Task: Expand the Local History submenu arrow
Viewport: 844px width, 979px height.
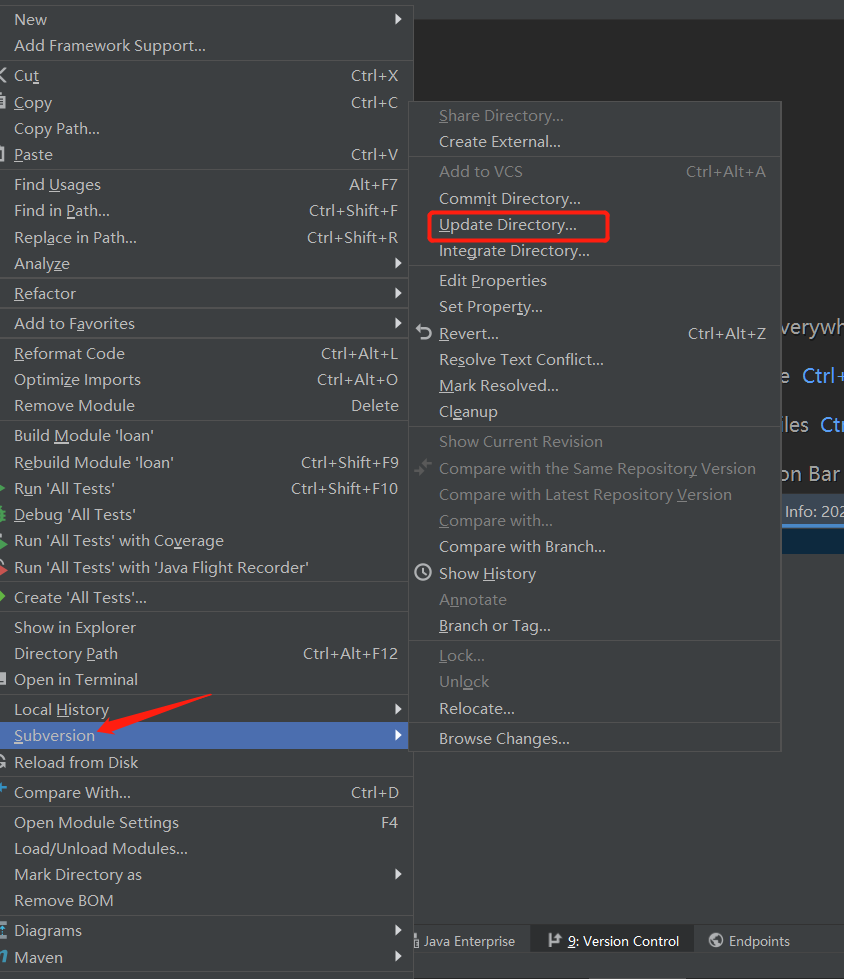Action: [x=398, y=709]
